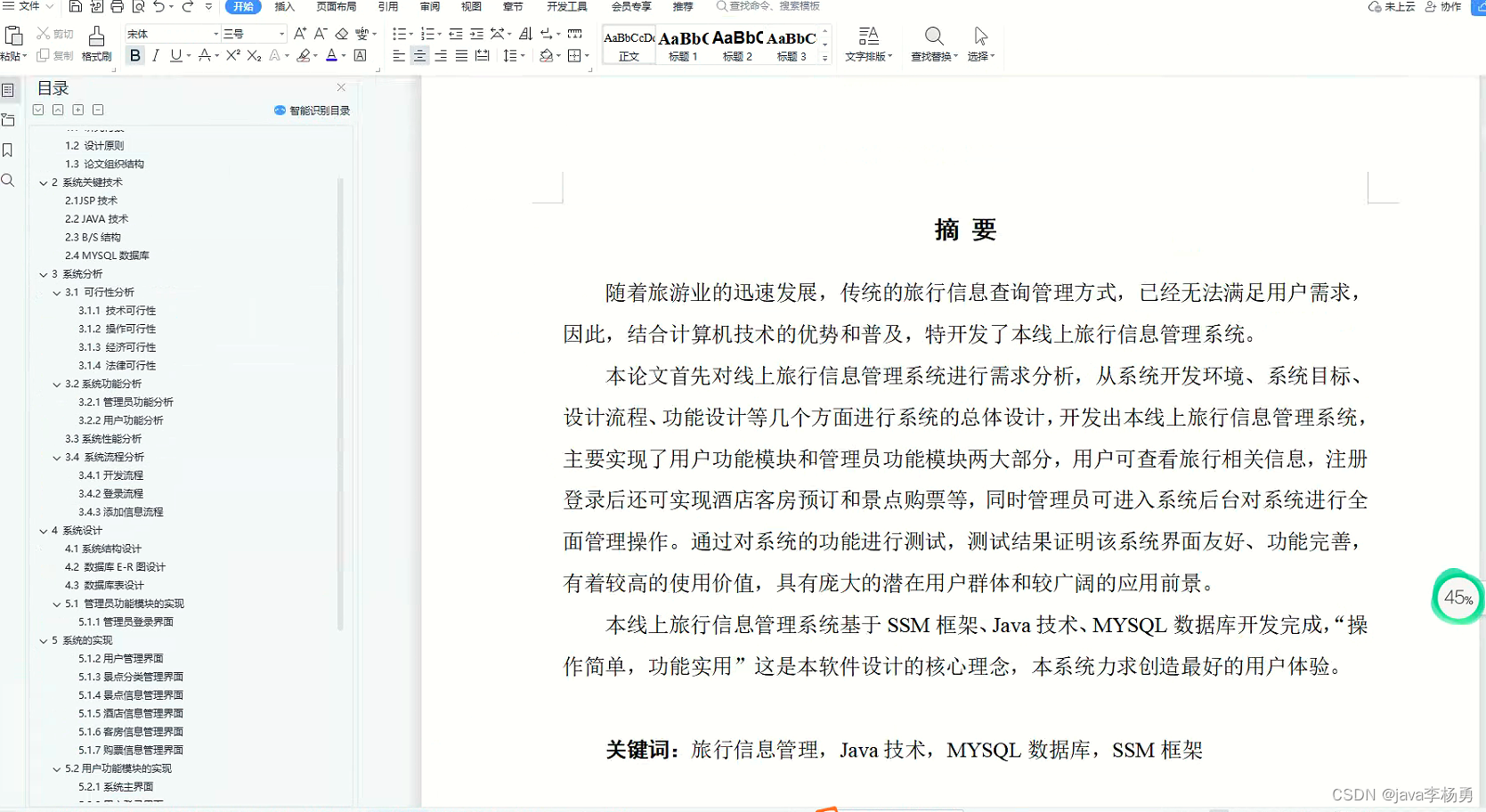
Task: Decrease paragraph indent
Action: coord(455,34)
